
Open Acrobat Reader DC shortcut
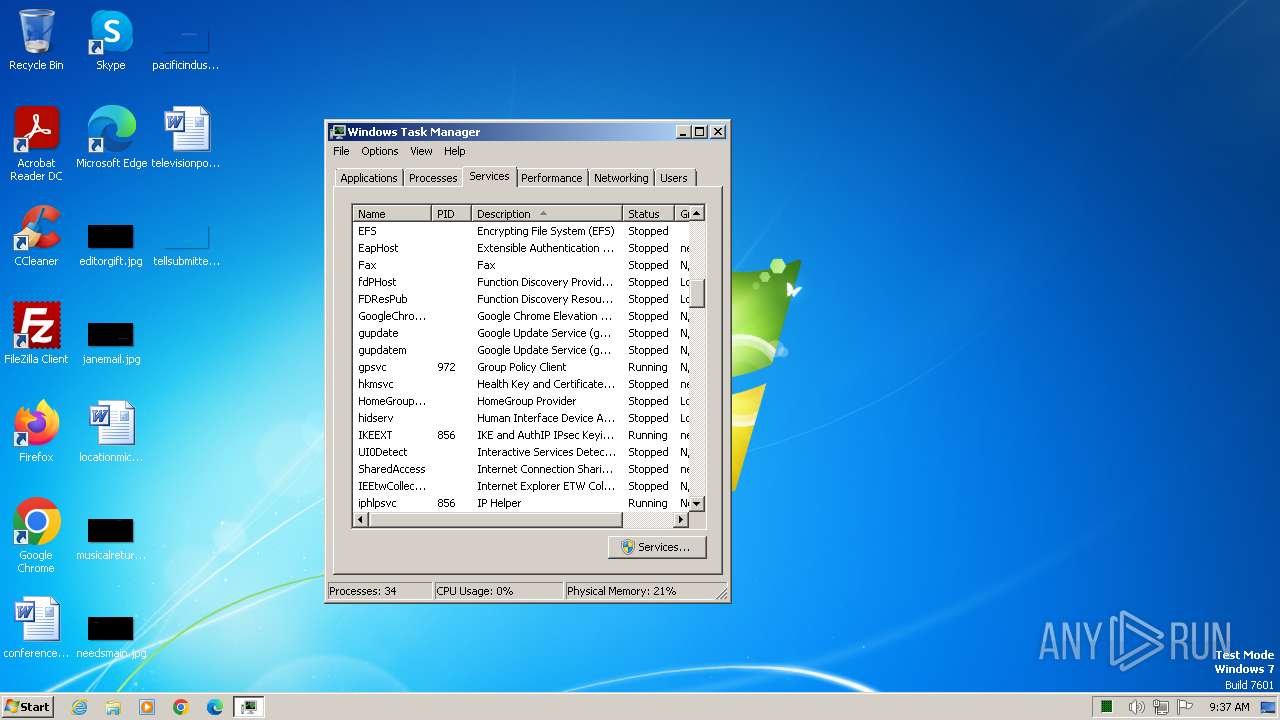click(36, 144)
